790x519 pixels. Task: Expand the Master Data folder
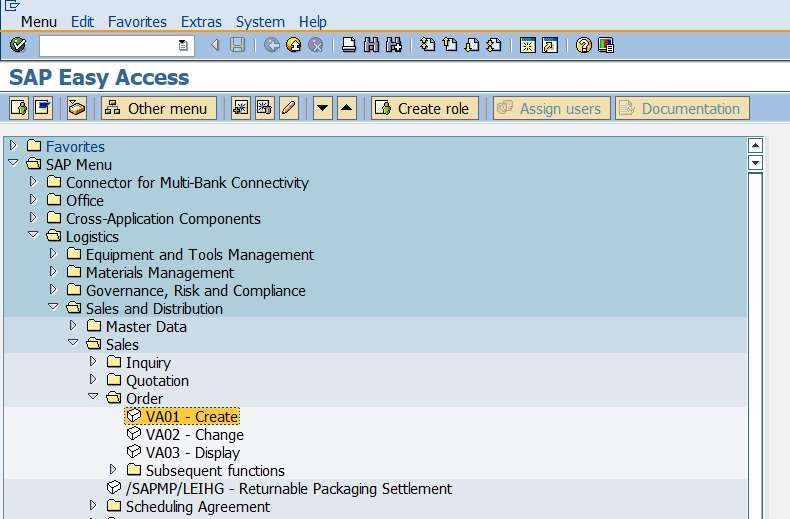[x=73, y=326]
